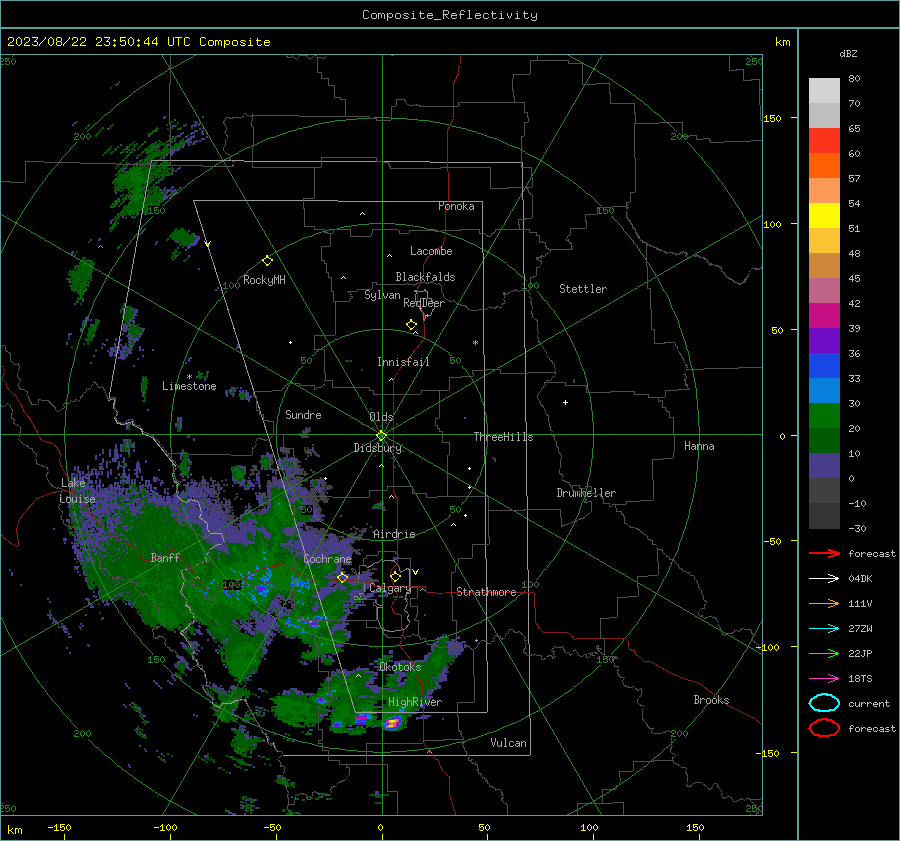Select the bright green 30 dBZ swatch
Viewport: 900px width, 841px height.
pyautogui.click(x=824, y=415)
